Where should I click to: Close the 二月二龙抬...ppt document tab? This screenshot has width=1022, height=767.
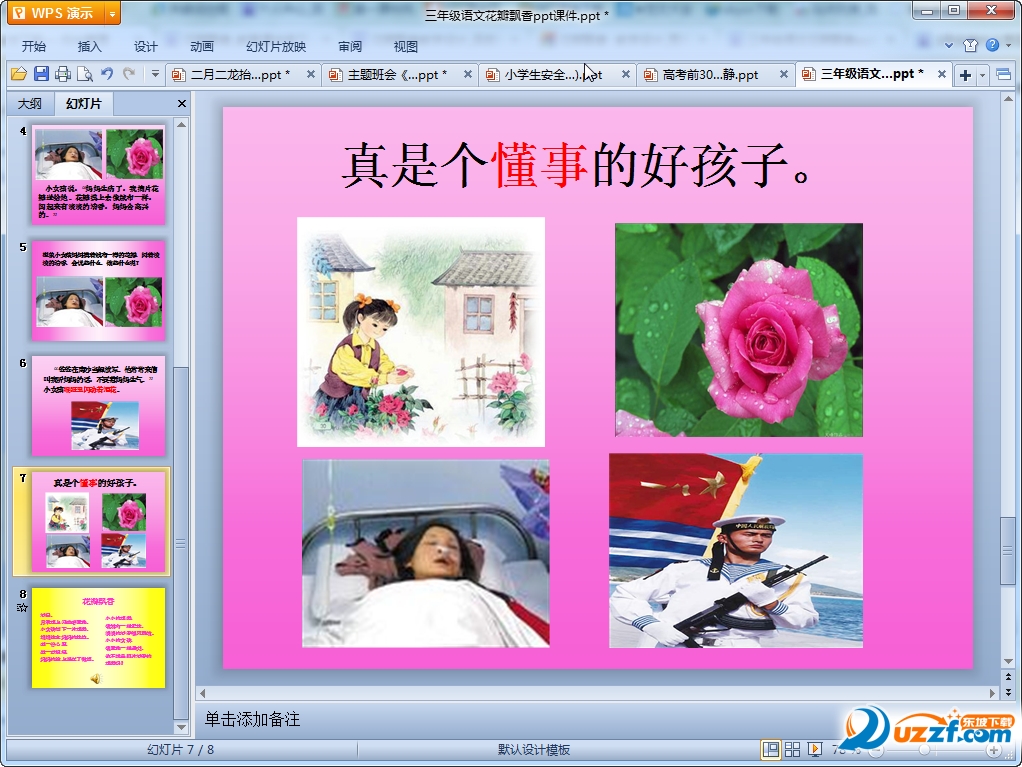(x=311, y=74)
